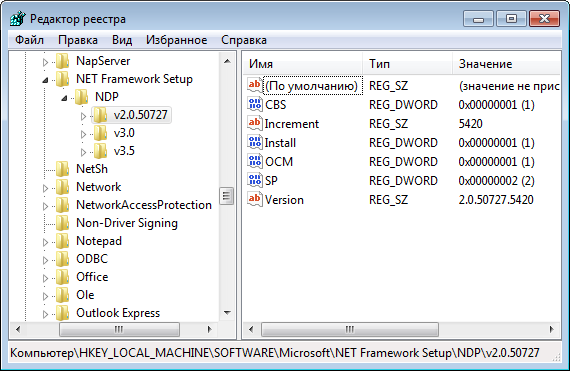Open the Избранное menu
This screenshot has width=570, height=371.
pos(176,40)
